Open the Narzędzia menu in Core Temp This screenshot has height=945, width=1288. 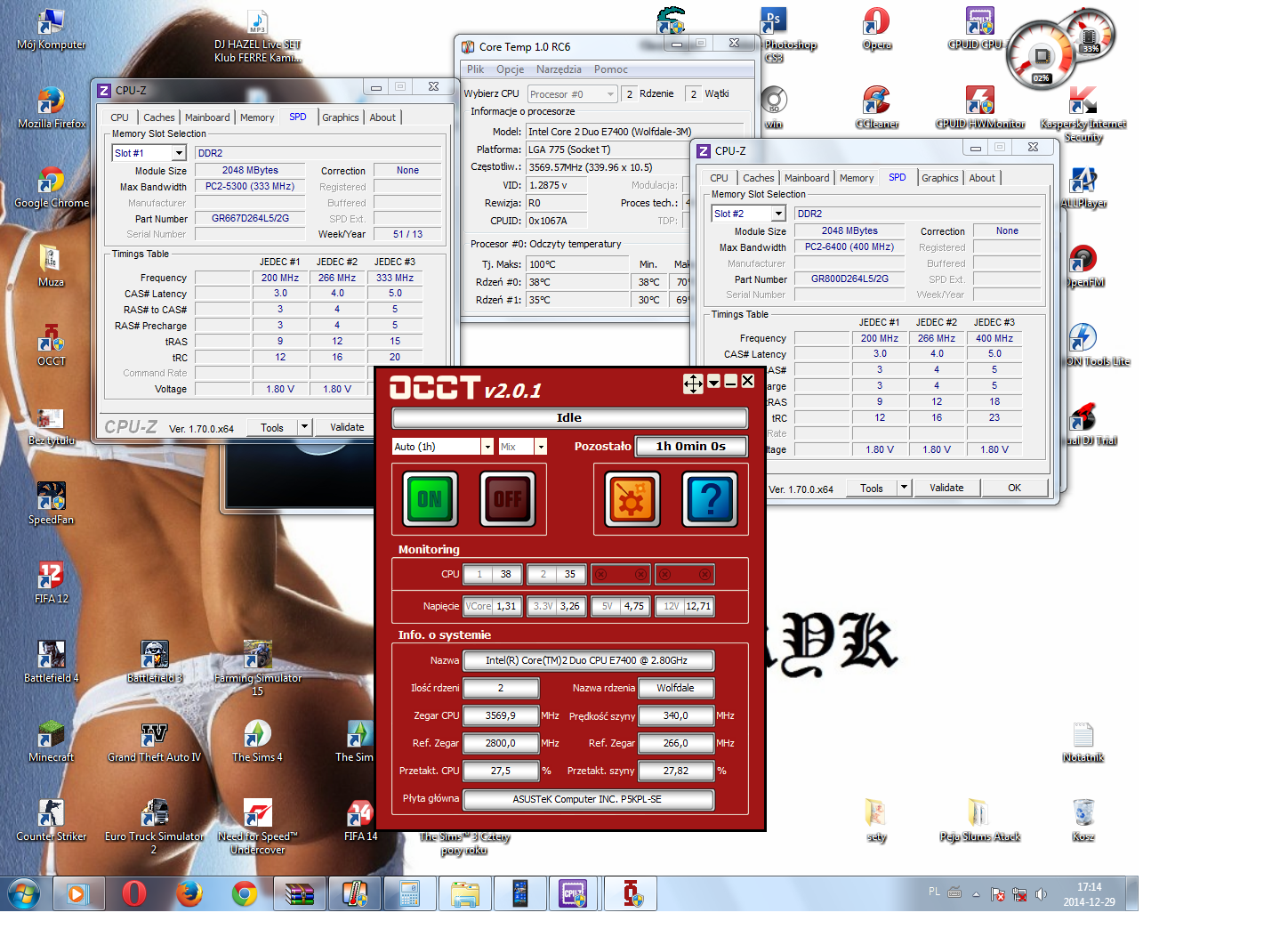click(559, 69)
